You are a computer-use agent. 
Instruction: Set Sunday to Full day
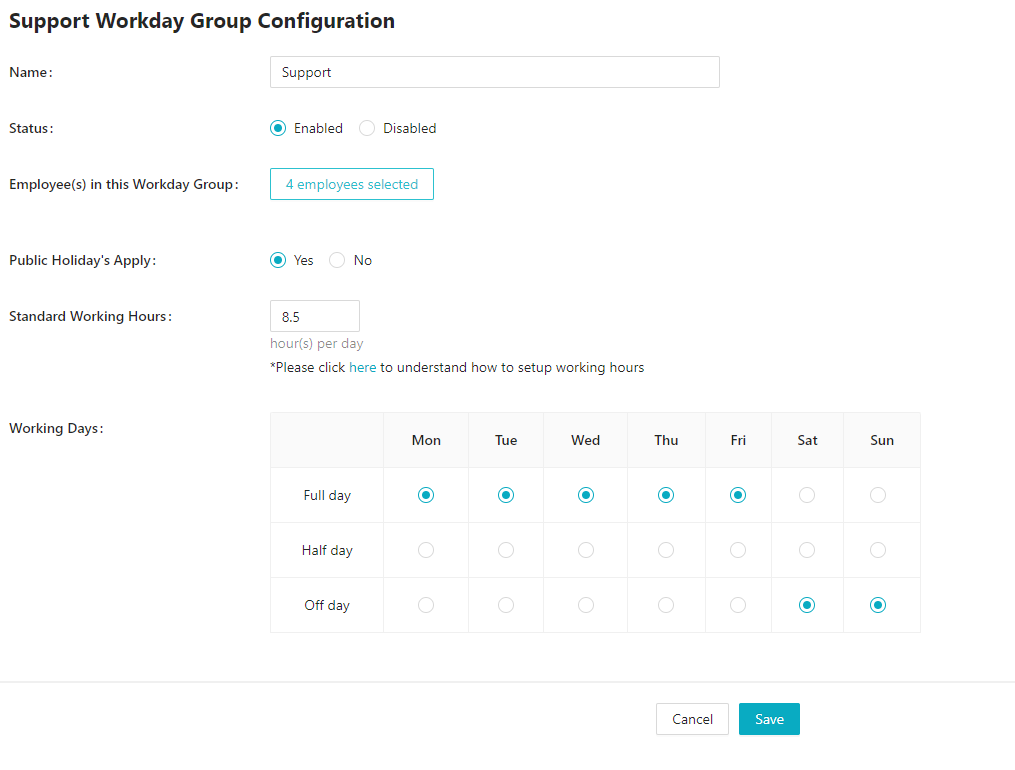[x=878, y=495]
